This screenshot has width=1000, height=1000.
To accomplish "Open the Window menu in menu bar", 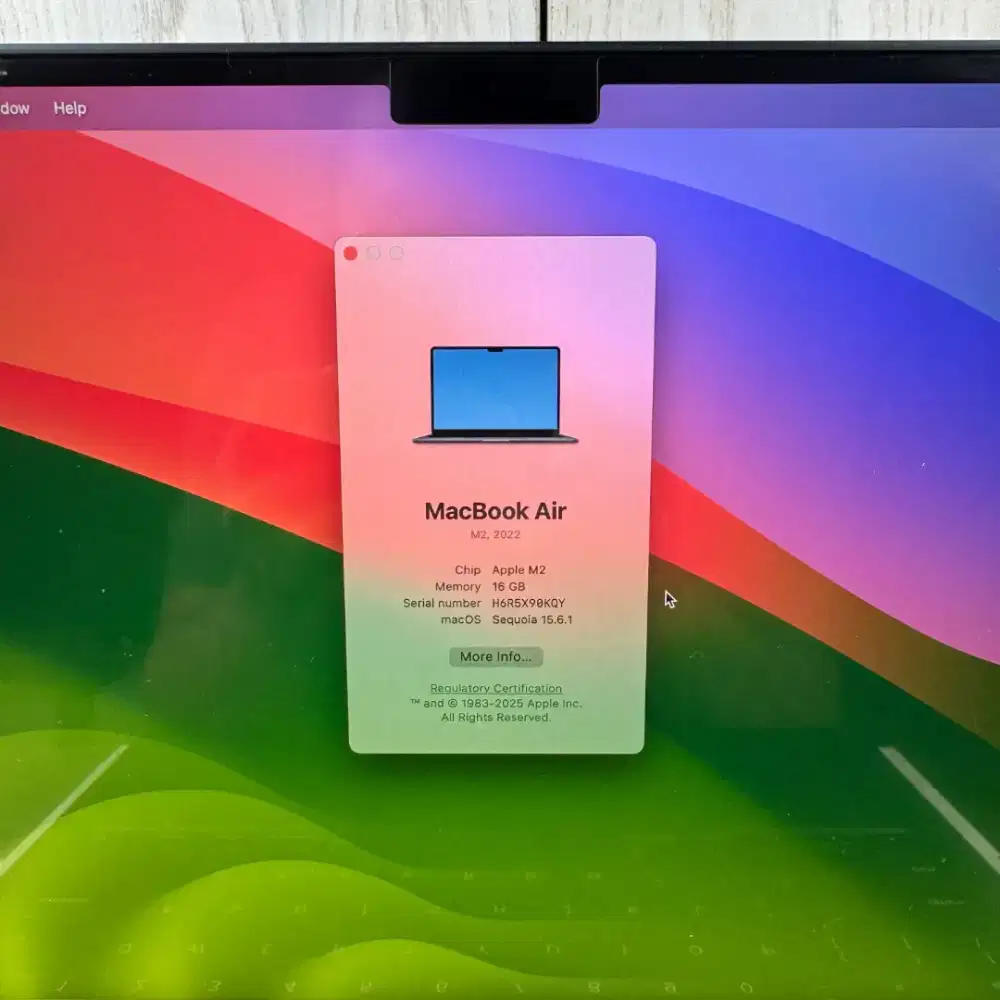I will coord(13,107).
